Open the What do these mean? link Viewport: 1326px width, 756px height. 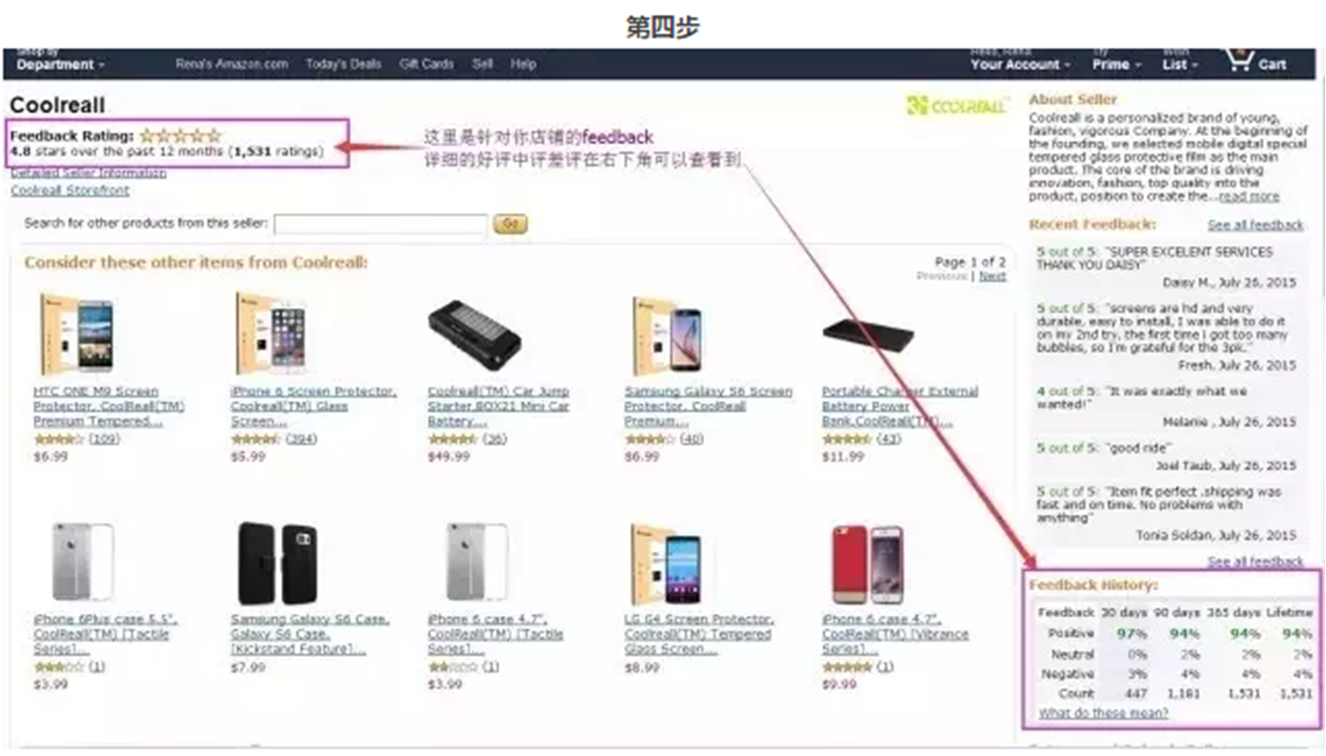[x=1103, y=713]
